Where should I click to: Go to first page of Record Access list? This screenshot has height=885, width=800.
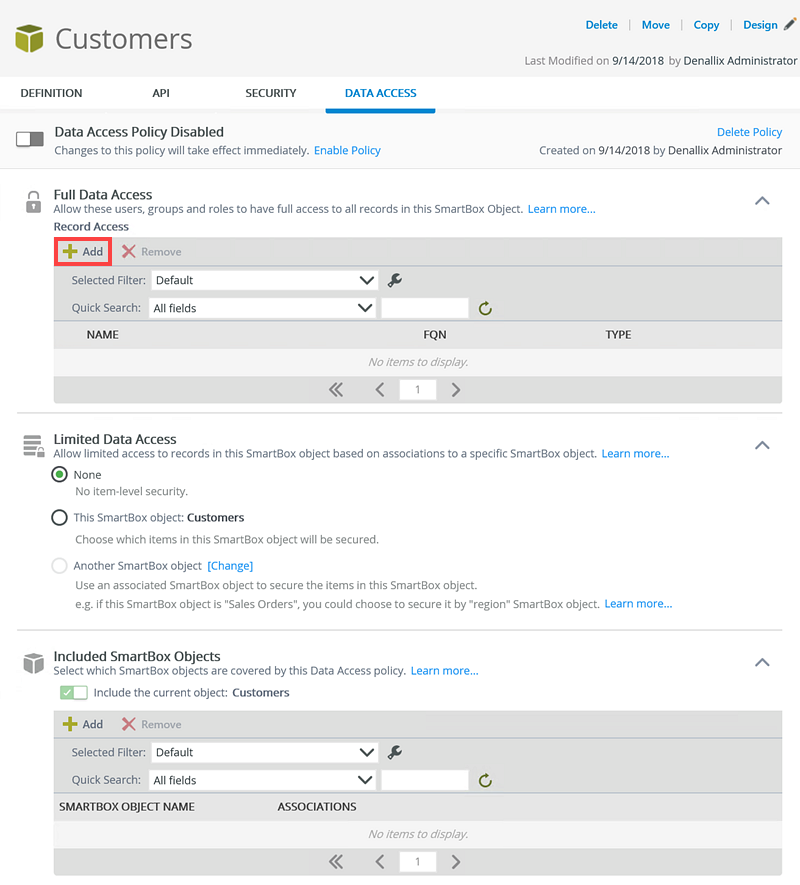[336, 390]
